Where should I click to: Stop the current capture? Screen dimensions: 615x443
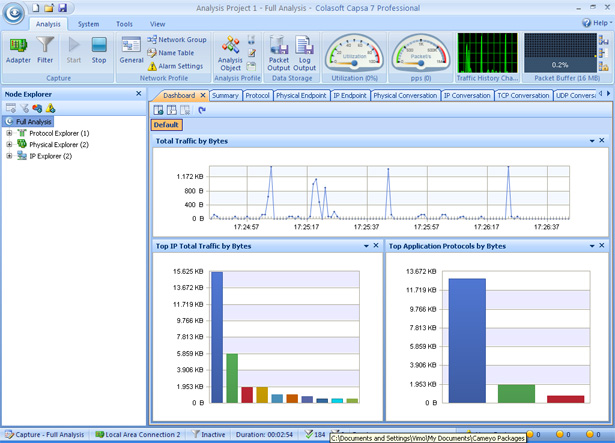(99, 50)
